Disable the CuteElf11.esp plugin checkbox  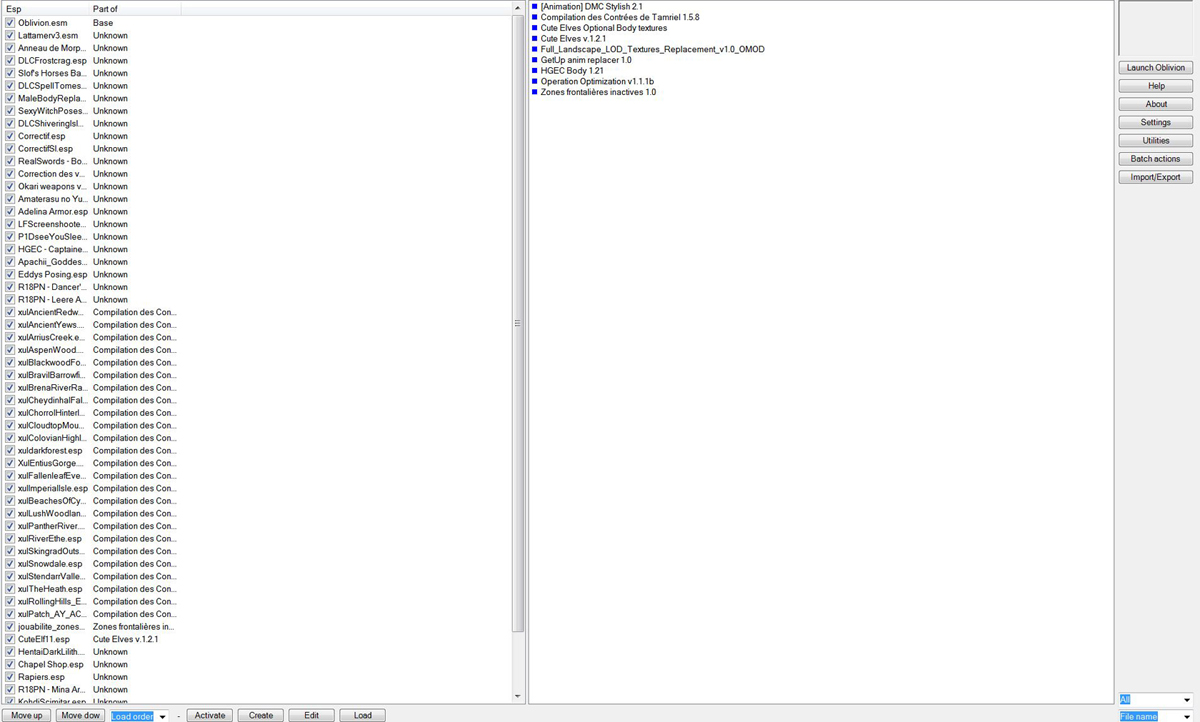coord(10,639)
